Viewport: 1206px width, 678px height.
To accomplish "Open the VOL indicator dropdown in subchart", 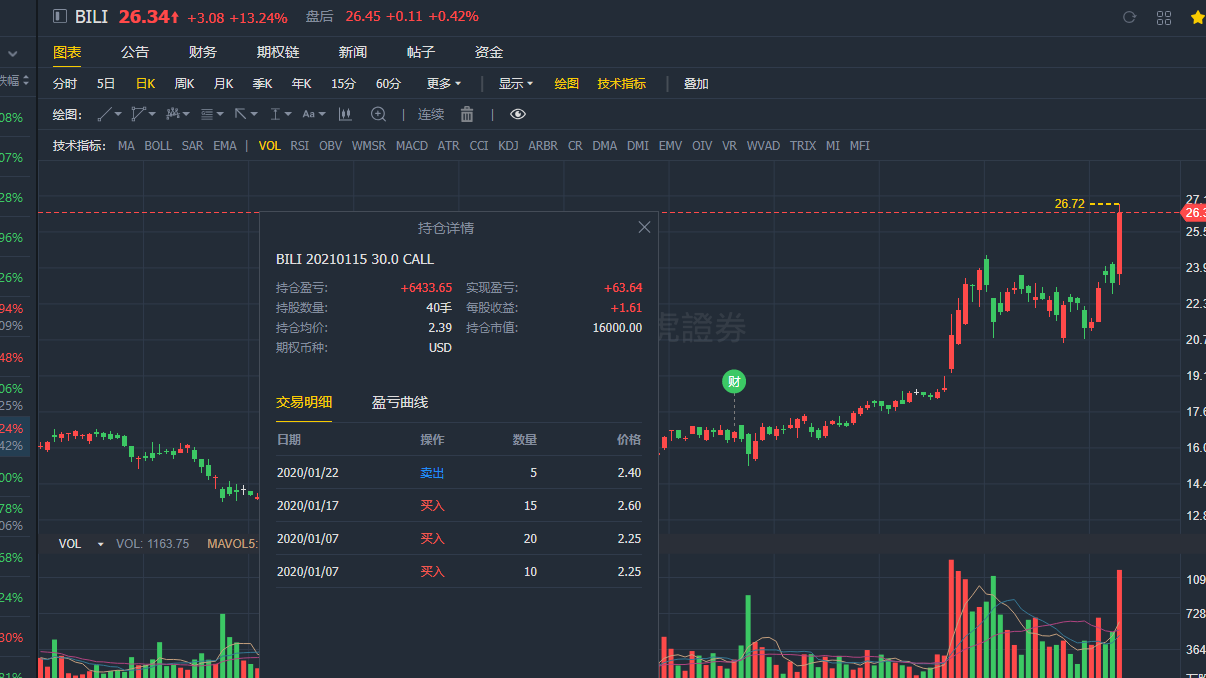I will (x=100, y=544).
